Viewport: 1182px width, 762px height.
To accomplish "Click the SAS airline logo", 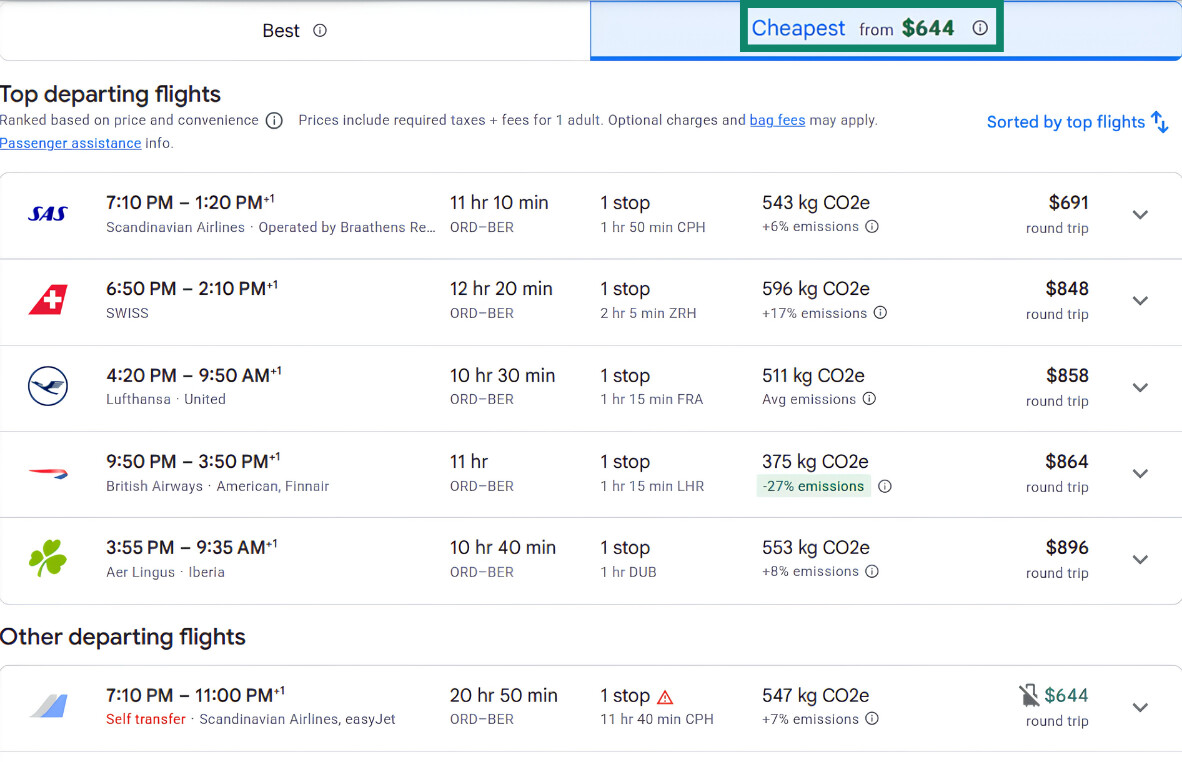I will click(x=47, y=214).
